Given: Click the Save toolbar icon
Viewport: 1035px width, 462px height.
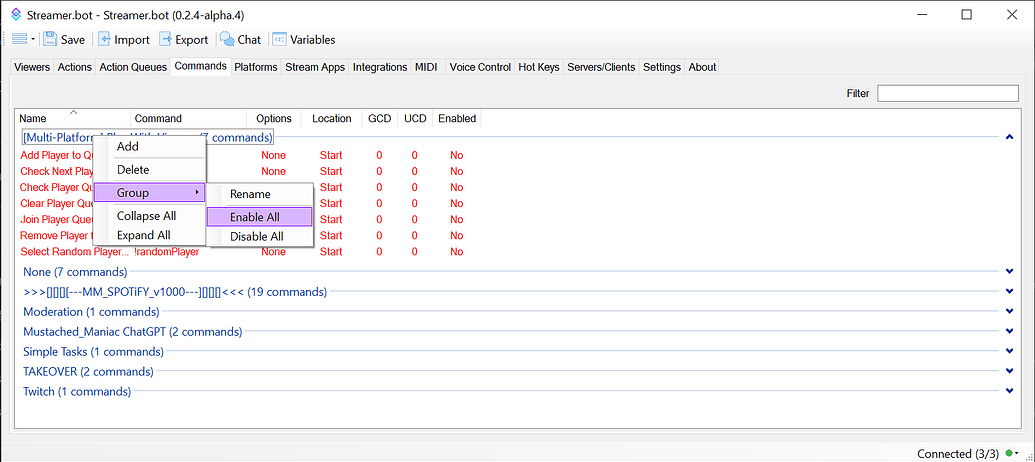Looking at the screenshot, I should pyautogui.click(x=51, y=40).
